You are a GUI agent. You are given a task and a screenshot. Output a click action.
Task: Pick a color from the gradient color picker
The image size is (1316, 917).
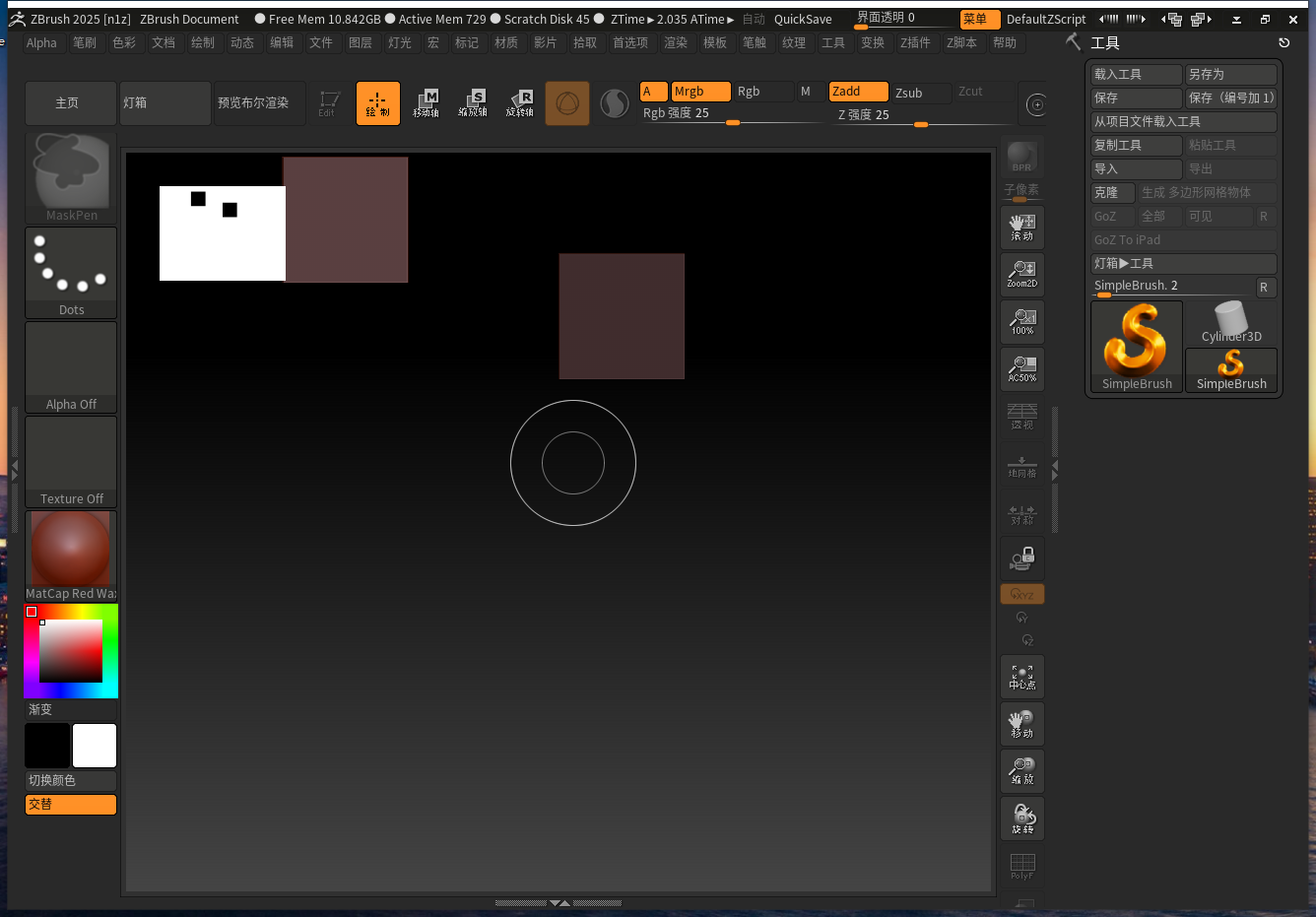70,650
